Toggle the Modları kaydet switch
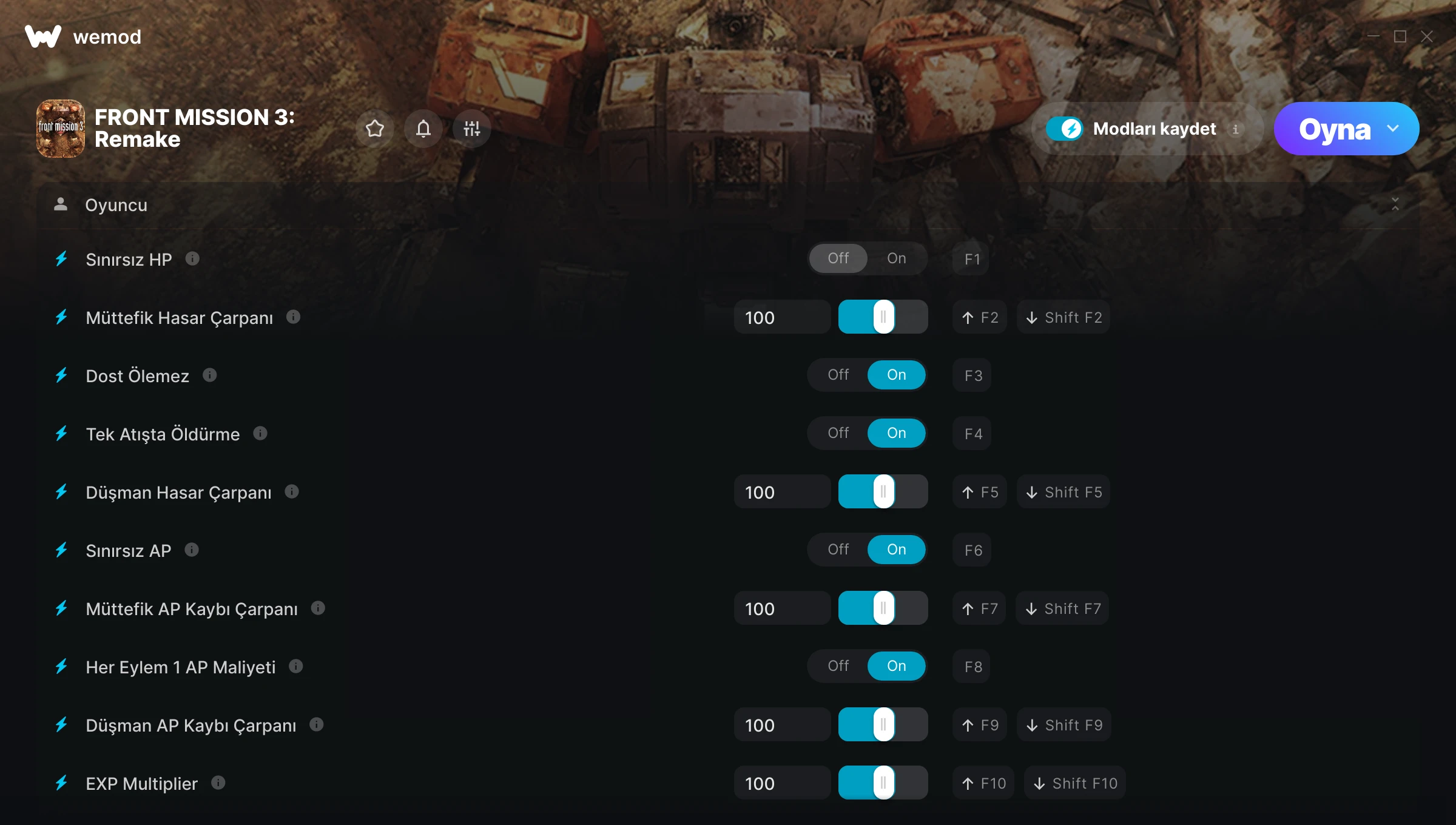The image size is (1456, 825). pos(1064,129)
